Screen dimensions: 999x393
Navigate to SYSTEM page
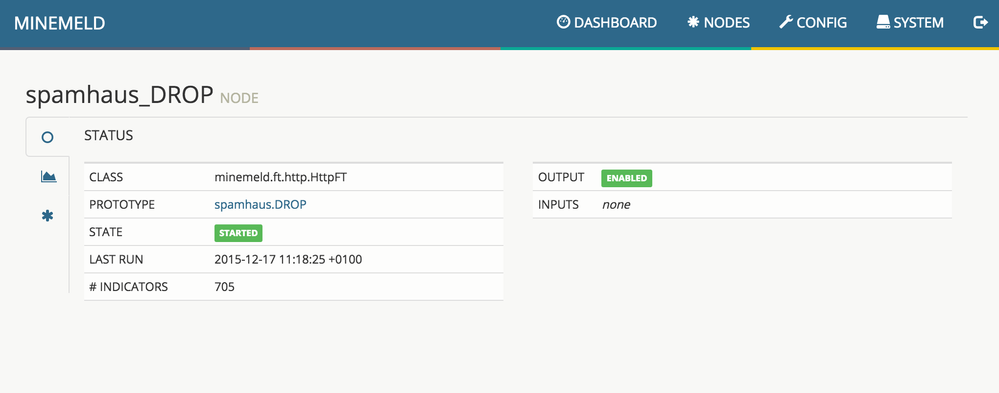pos(910,23)
